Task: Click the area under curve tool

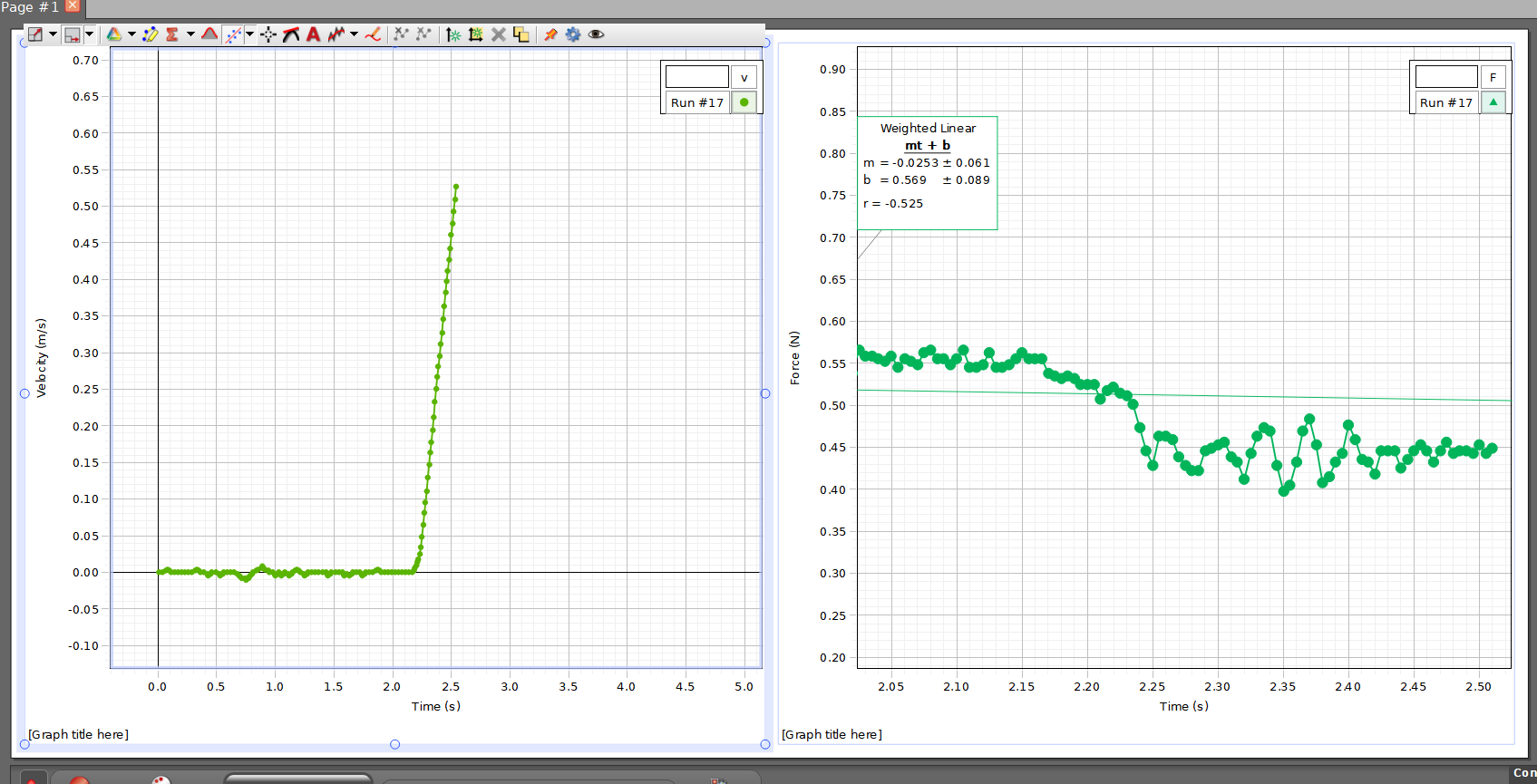Action: pyautogui.click(x=209, y=34)
